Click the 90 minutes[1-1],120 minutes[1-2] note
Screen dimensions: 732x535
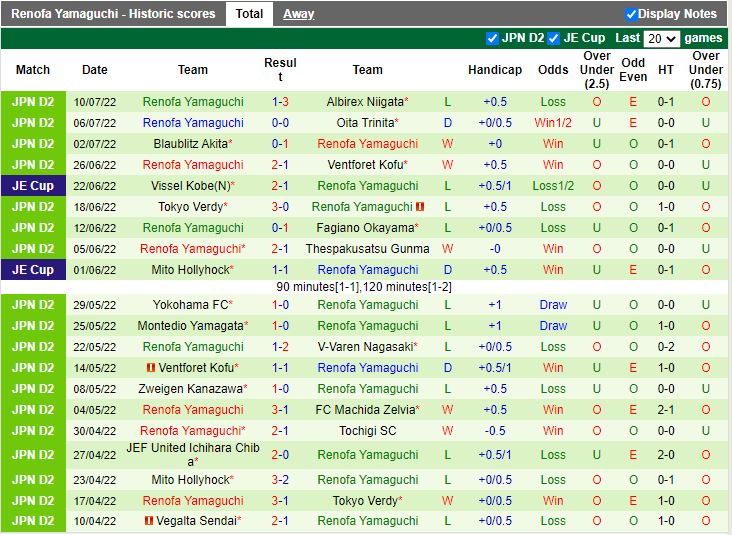coord(364,287)
